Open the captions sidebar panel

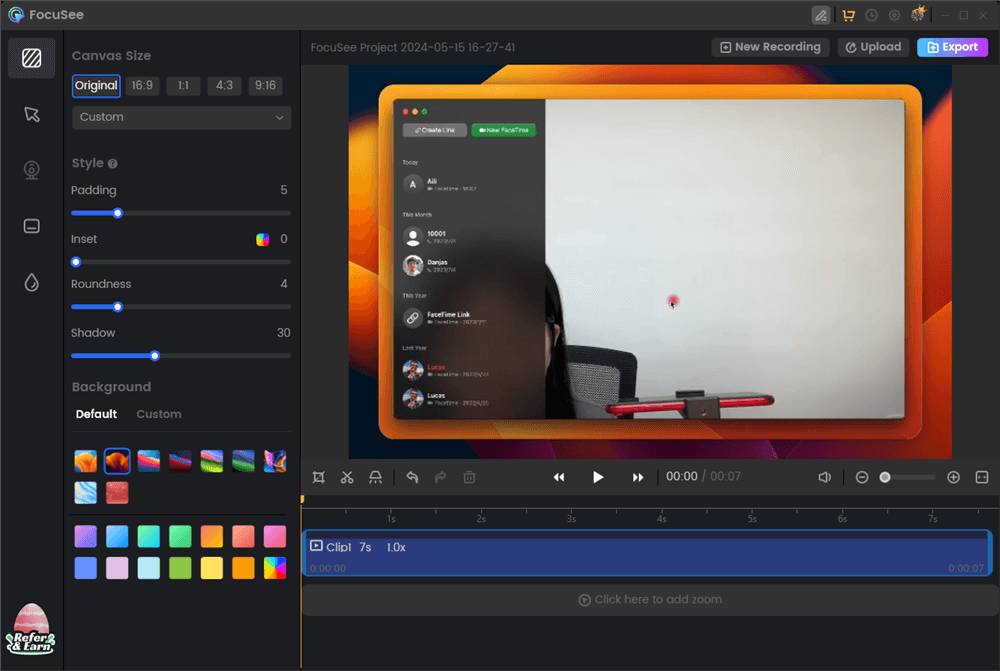pos(31,226)
